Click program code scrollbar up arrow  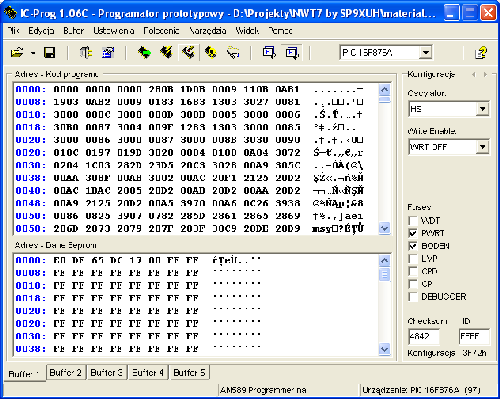pos(385,89)
